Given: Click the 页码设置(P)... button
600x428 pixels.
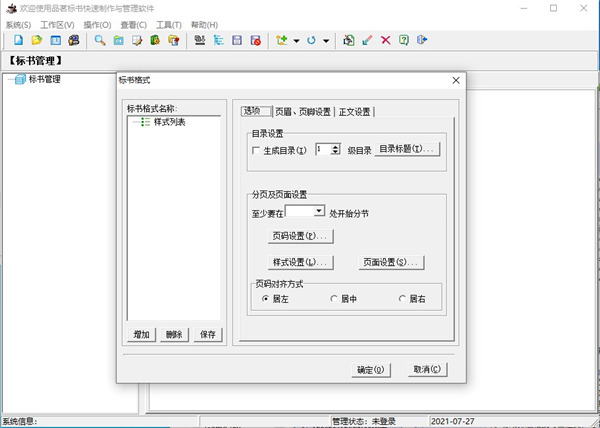Looking at the screenshot, I should pos(300,236).
